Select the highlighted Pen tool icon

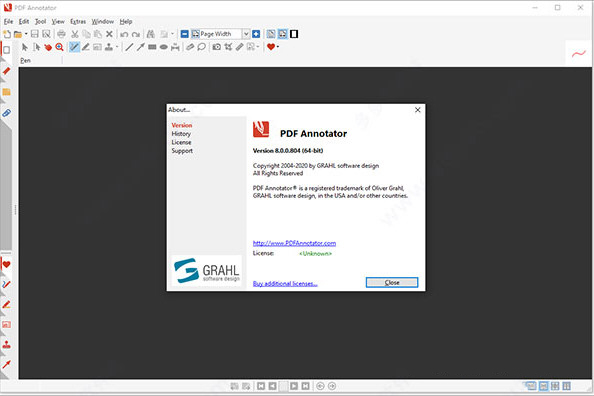[74, 47]
